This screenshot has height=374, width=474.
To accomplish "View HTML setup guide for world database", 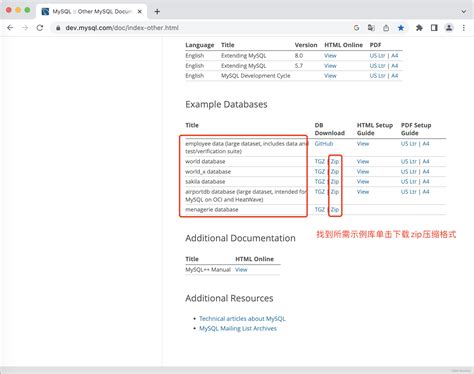I will [363, 161].
